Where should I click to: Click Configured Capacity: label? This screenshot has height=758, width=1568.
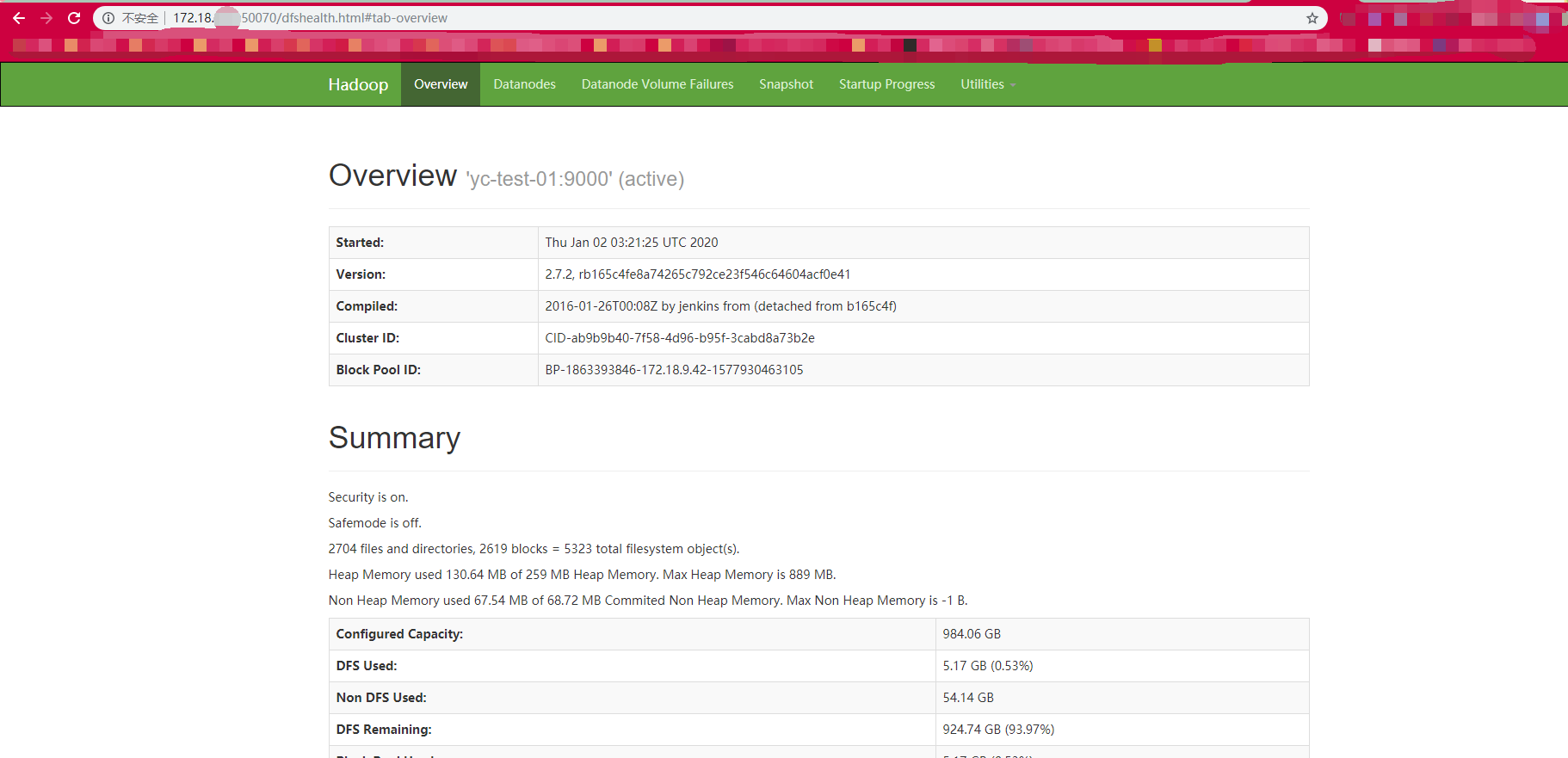coord(399,634)
